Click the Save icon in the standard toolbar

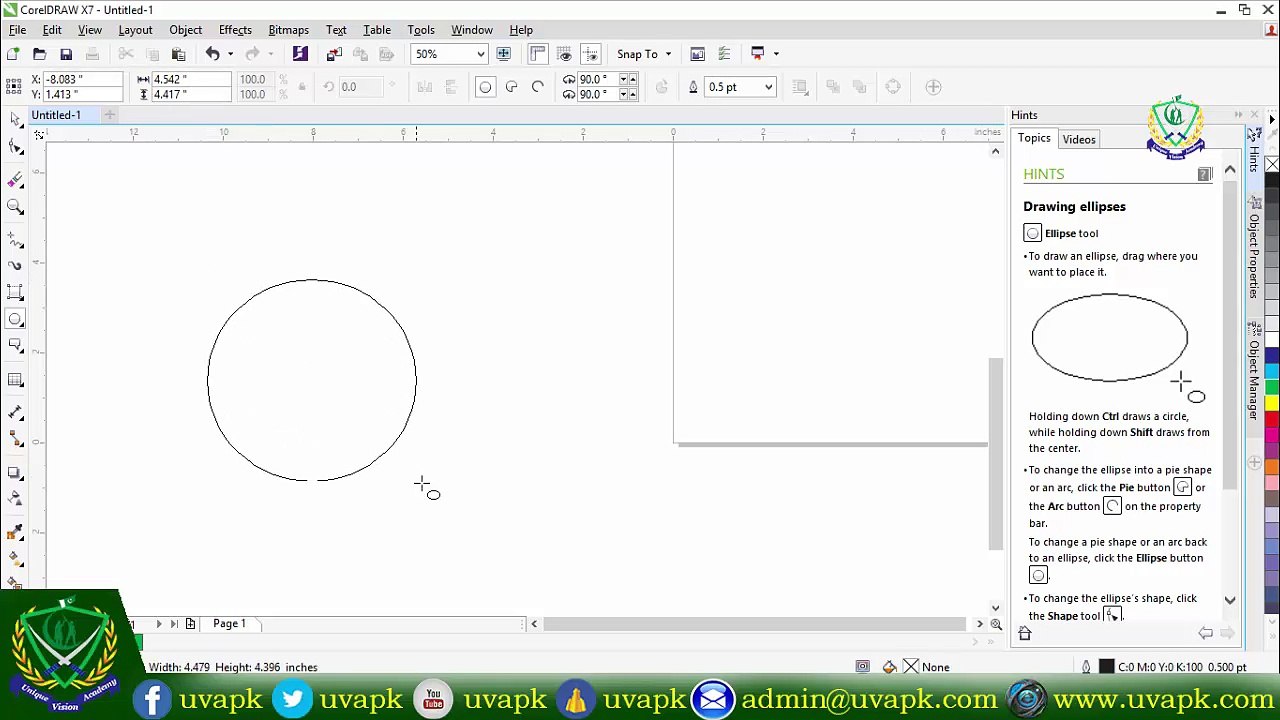pos(66,54)
